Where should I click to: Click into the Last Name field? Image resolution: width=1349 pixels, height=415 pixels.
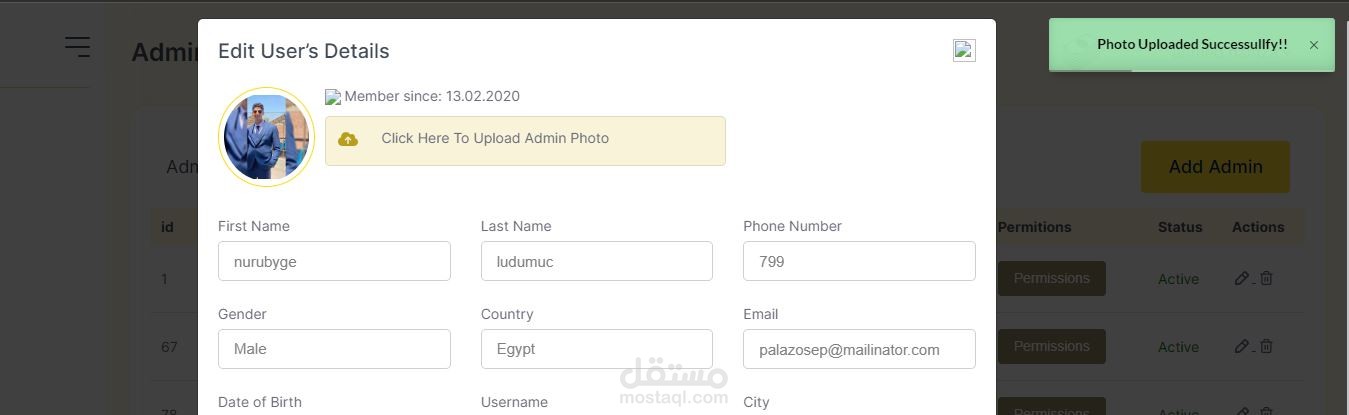(x=596, y=262)
